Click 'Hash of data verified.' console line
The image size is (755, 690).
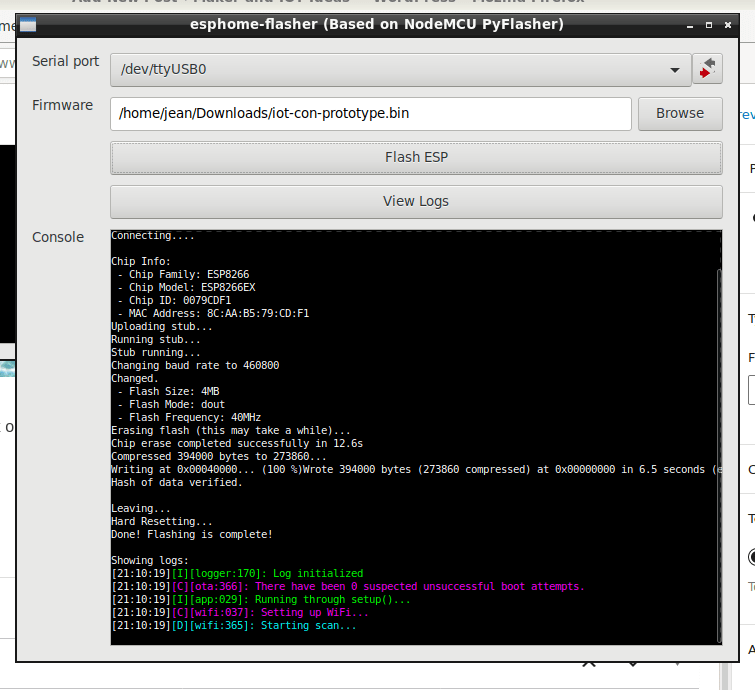tap(177, 482)
